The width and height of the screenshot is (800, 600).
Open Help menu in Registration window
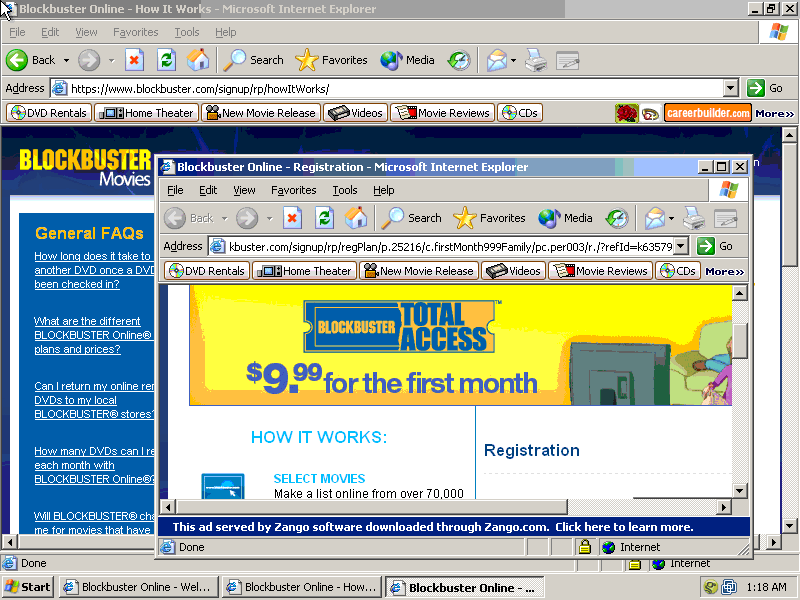(x=384, y=190)
